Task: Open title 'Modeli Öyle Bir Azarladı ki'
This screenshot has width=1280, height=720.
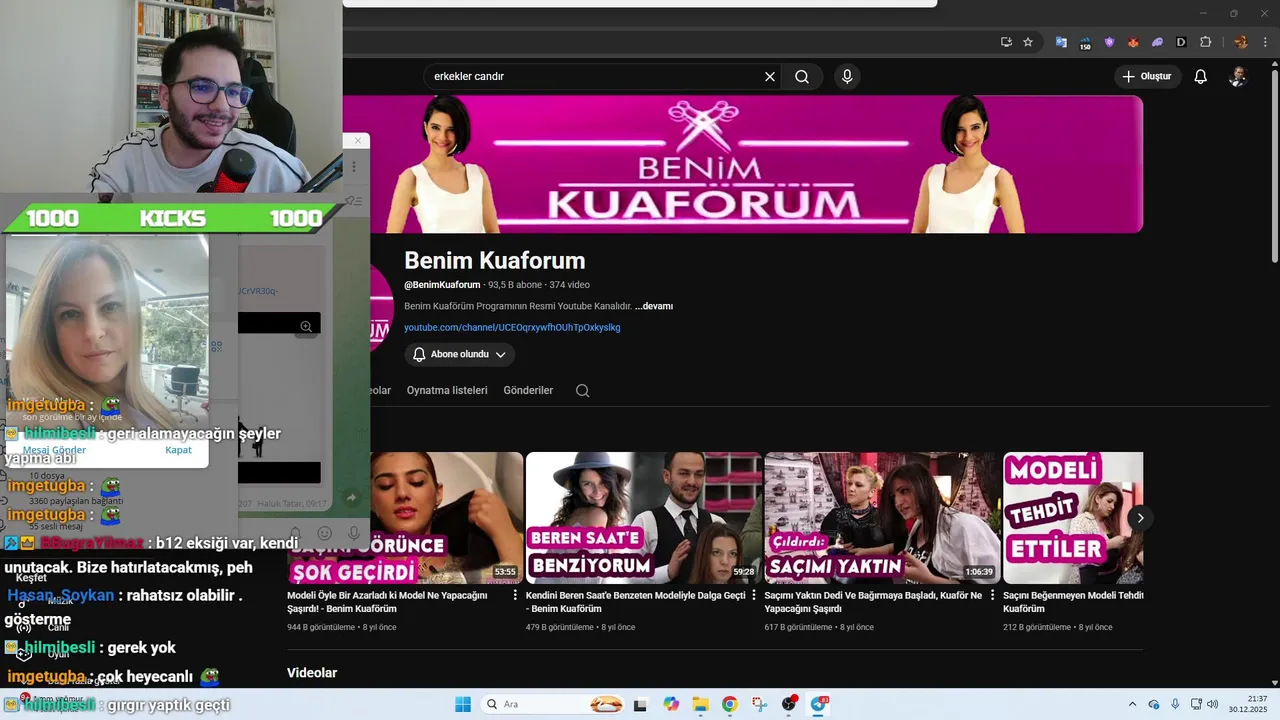Action: point(387,601)
